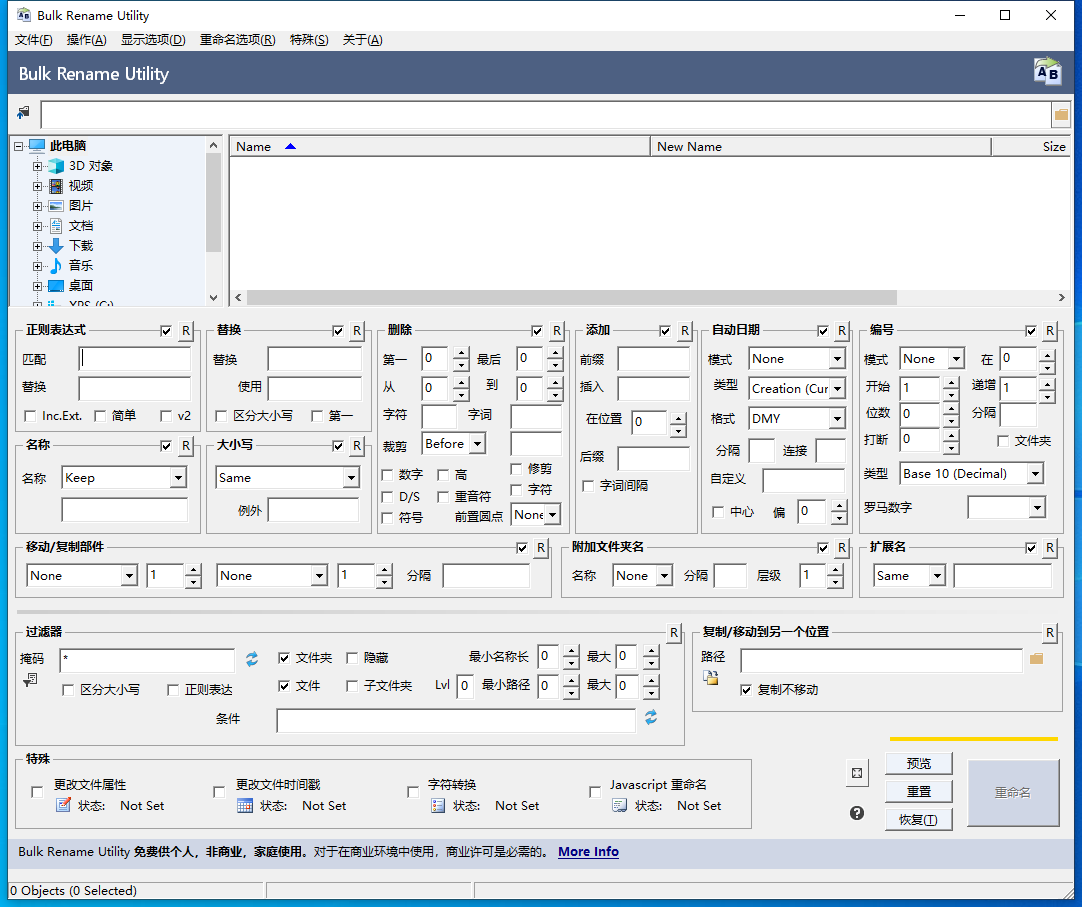
Task: Increase the 删除 第一 spinner value
Action: coord(461,353)
